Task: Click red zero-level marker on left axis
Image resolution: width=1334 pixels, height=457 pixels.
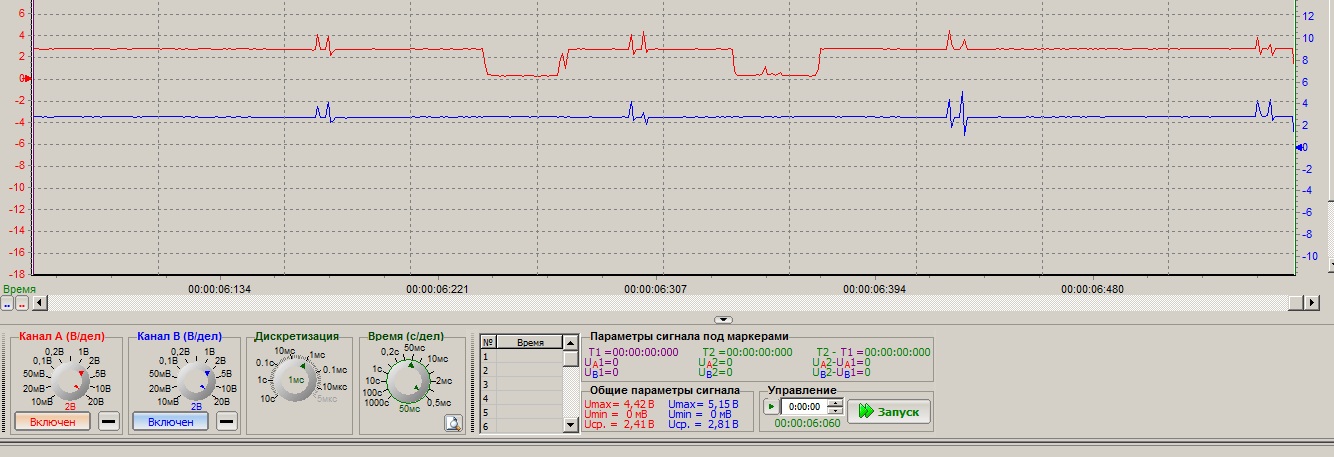Action: [x=28, y=77]
